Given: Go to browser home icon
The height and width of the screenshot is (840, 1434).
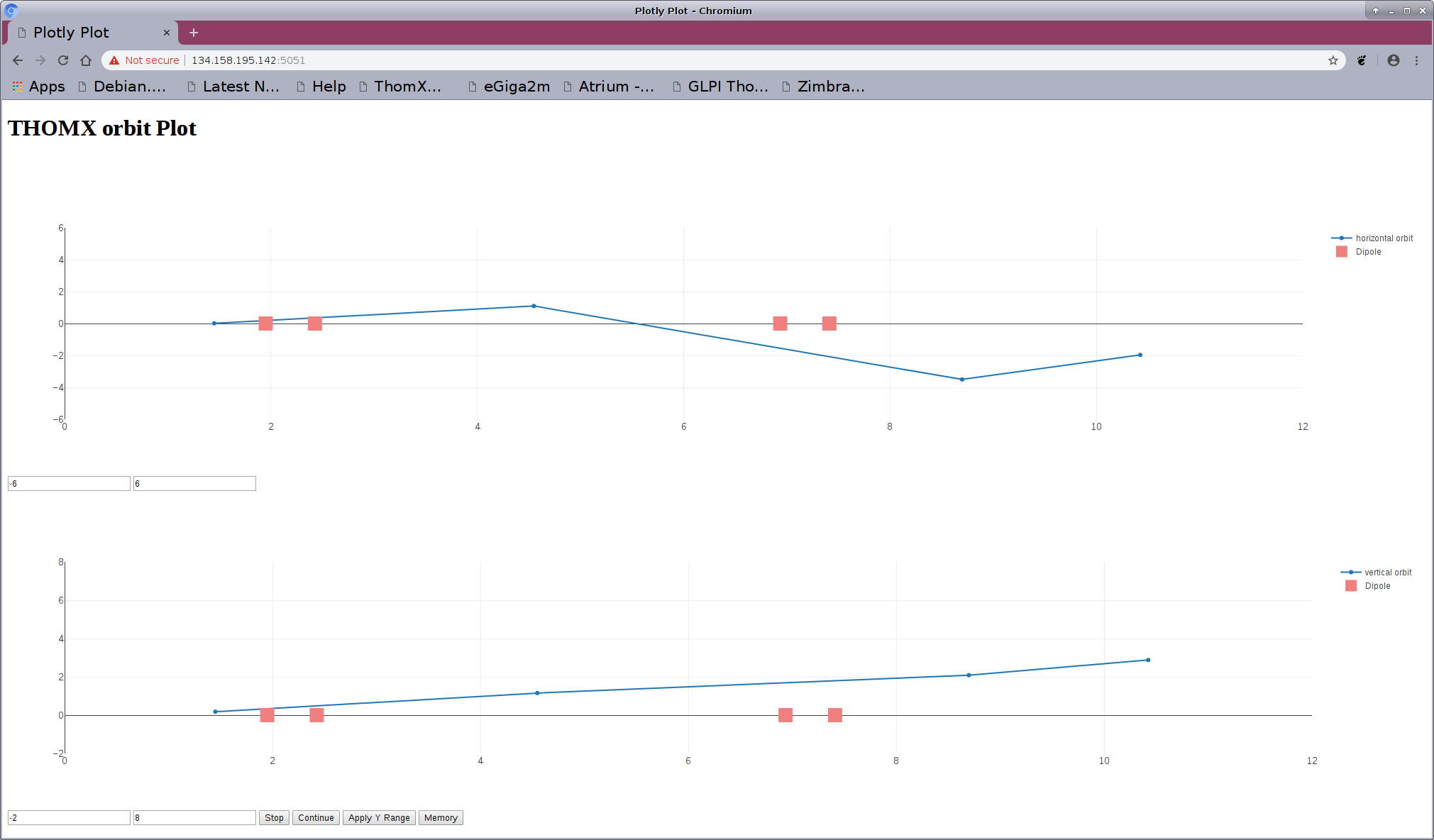Looking at the screenshot, I should (86, 60).
